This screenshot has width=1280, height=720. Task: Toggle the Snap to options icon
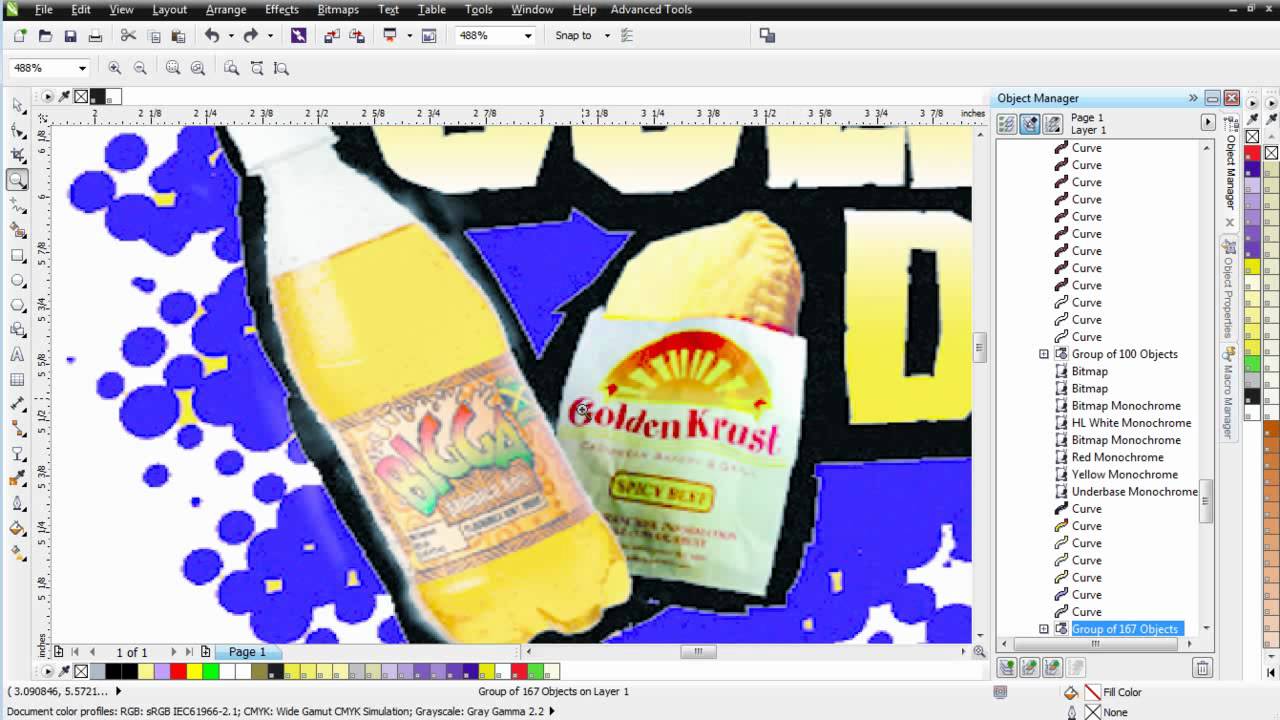point(627,35)
